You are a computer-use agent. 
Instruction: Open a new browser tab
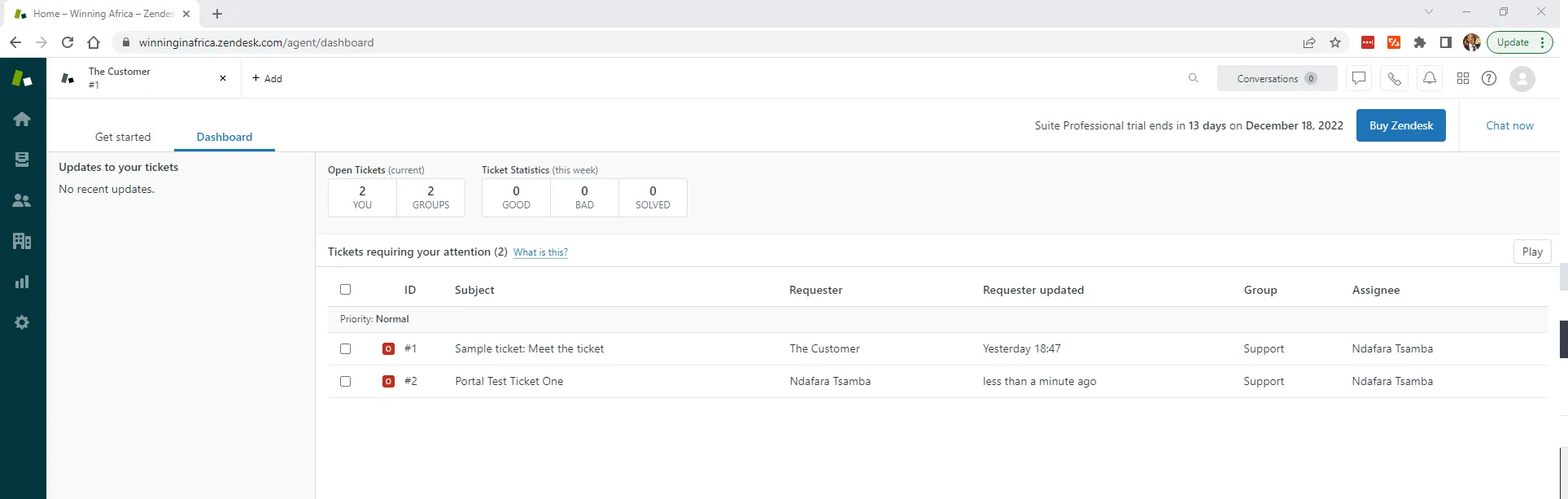pyautogui.click(x=217, y=14)
